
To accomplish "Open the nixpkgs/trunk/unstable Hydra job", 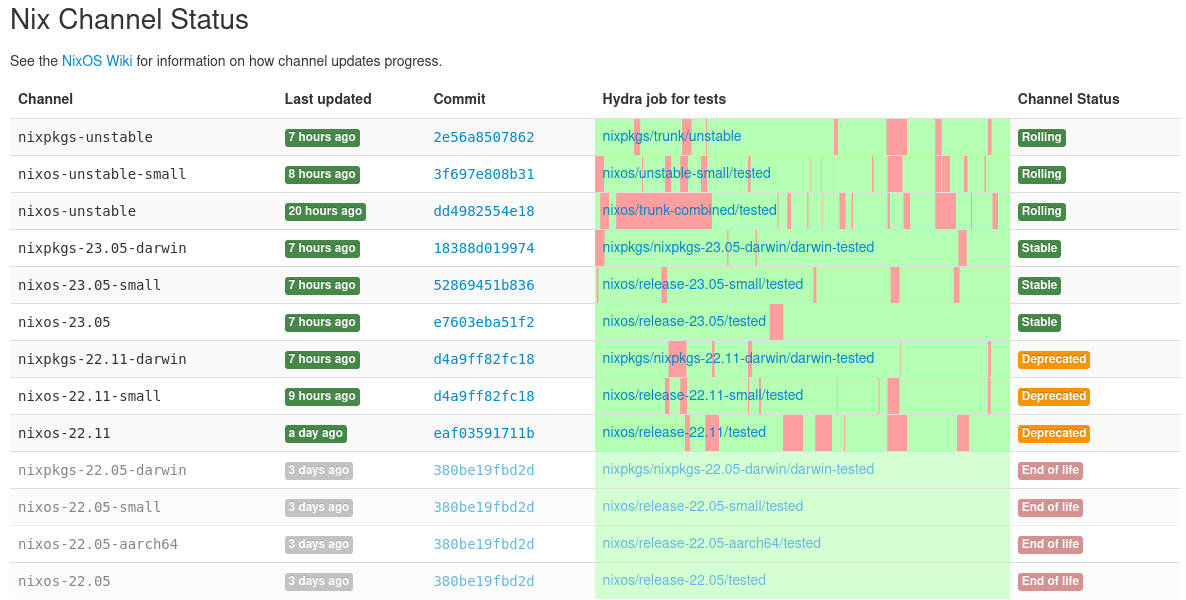I will point(671,136).
